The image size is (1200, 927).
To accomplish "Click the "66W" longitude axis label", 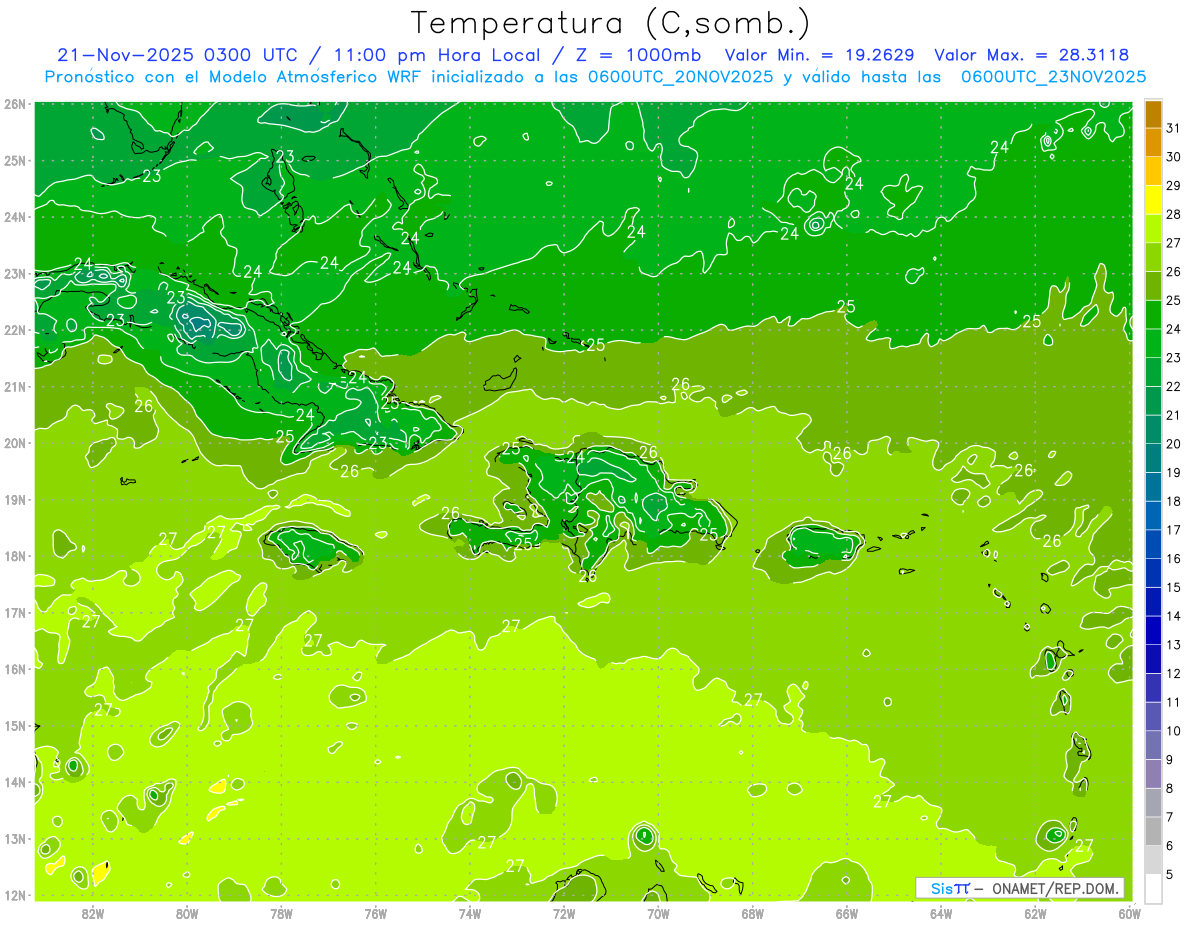I will pos(846,913).
